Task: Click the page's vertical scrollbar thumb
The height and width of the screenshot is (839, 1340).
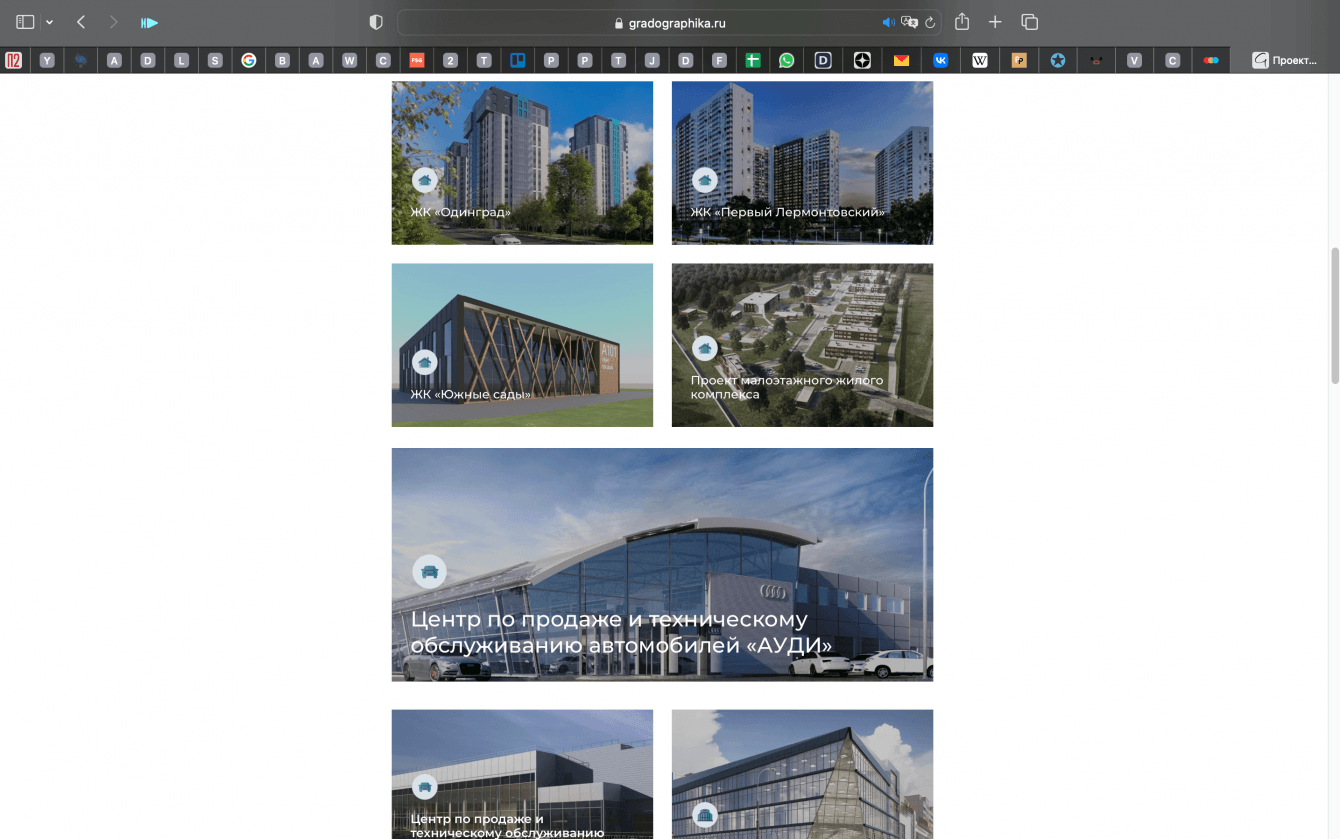Action: (x=1334, y=315)
